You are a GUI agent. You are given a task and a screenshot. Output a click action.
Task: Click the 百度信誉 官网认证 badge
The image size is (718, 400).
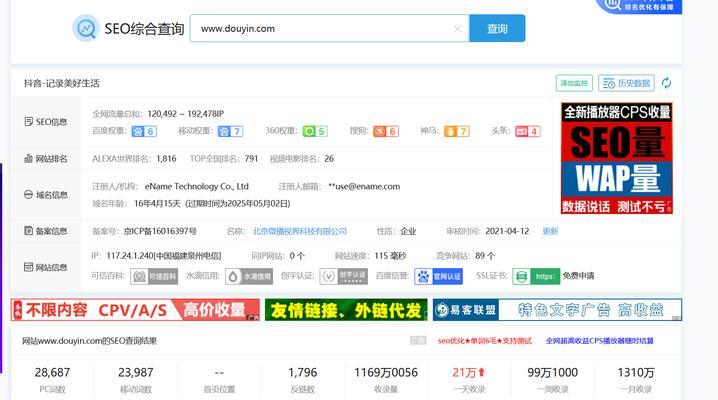pyautogui.click(x=439, y=276)
